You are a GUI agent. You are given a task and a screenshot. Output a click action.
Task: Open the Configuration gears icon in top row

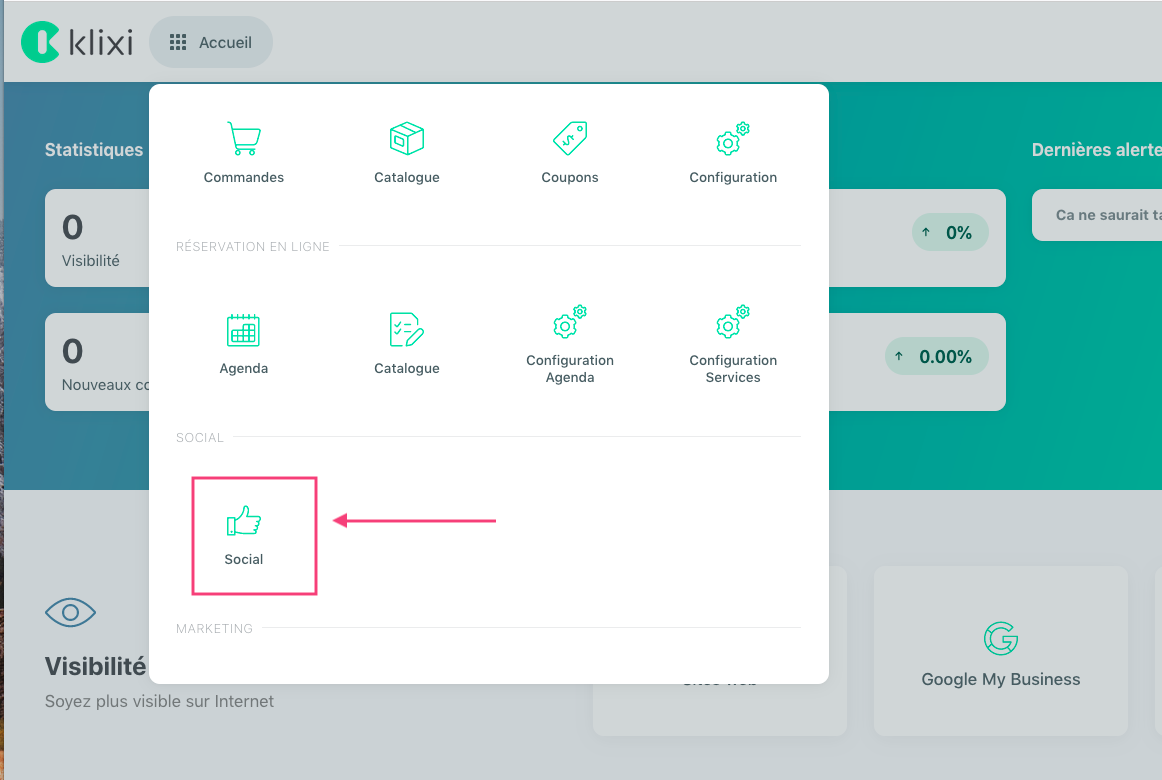[x=733, y=141]
